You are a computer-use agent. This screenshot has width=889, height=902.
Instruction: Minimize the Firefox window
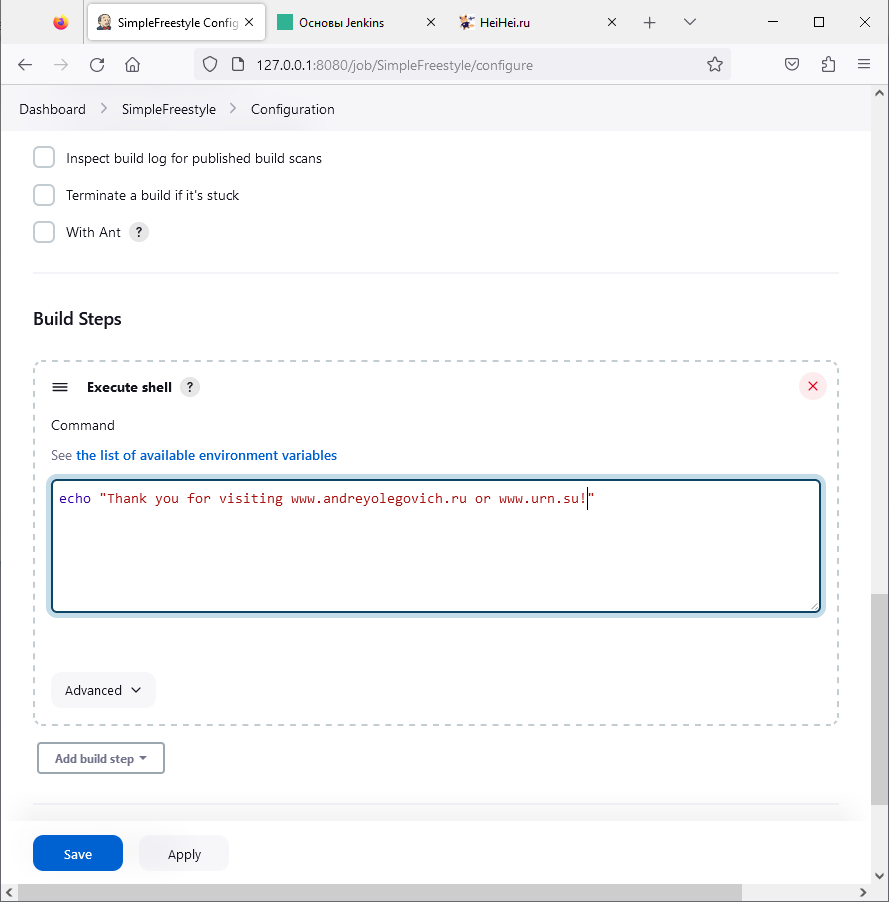coord(773,22)
